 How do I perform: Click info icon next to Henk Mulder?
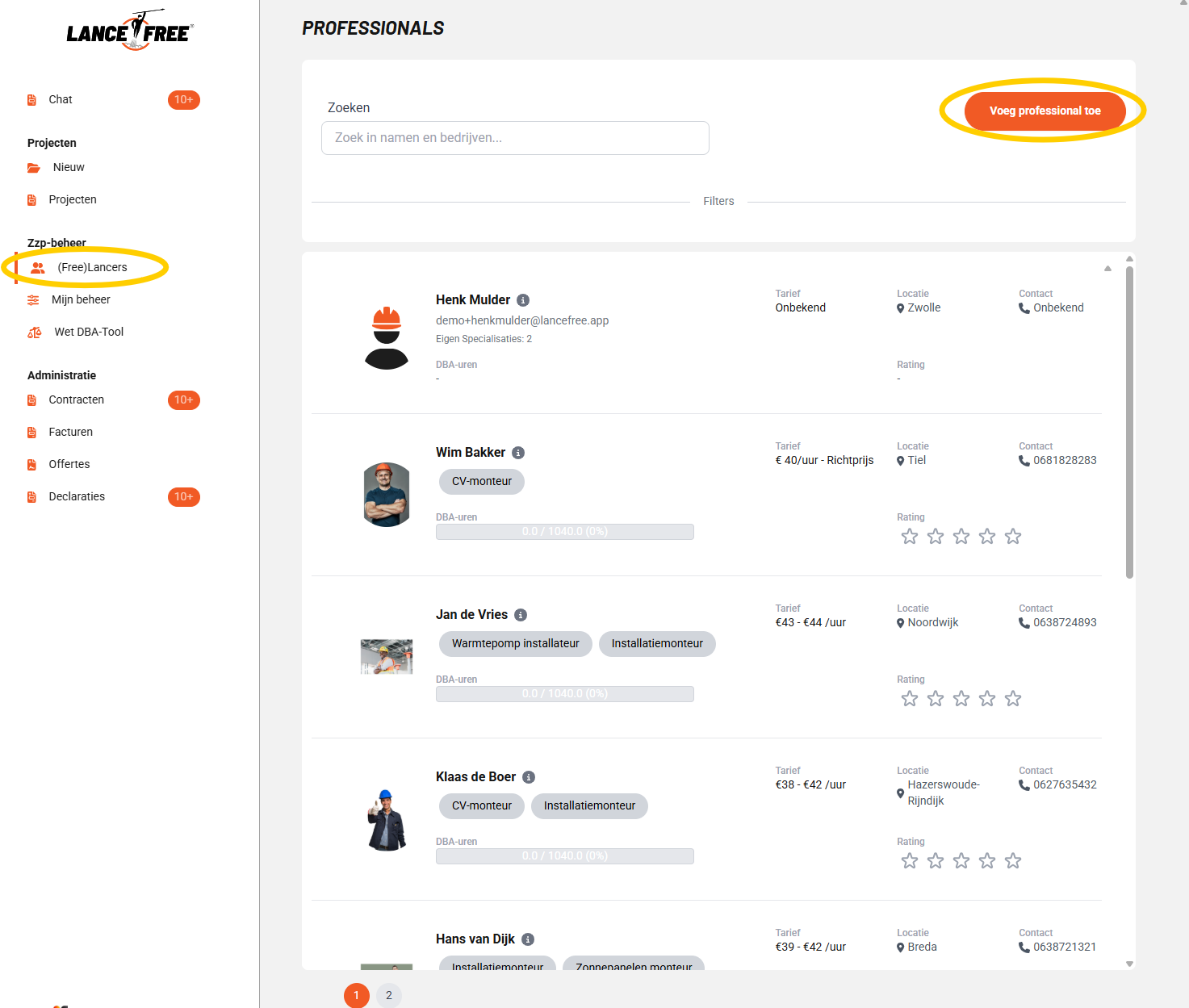point(523,300)
